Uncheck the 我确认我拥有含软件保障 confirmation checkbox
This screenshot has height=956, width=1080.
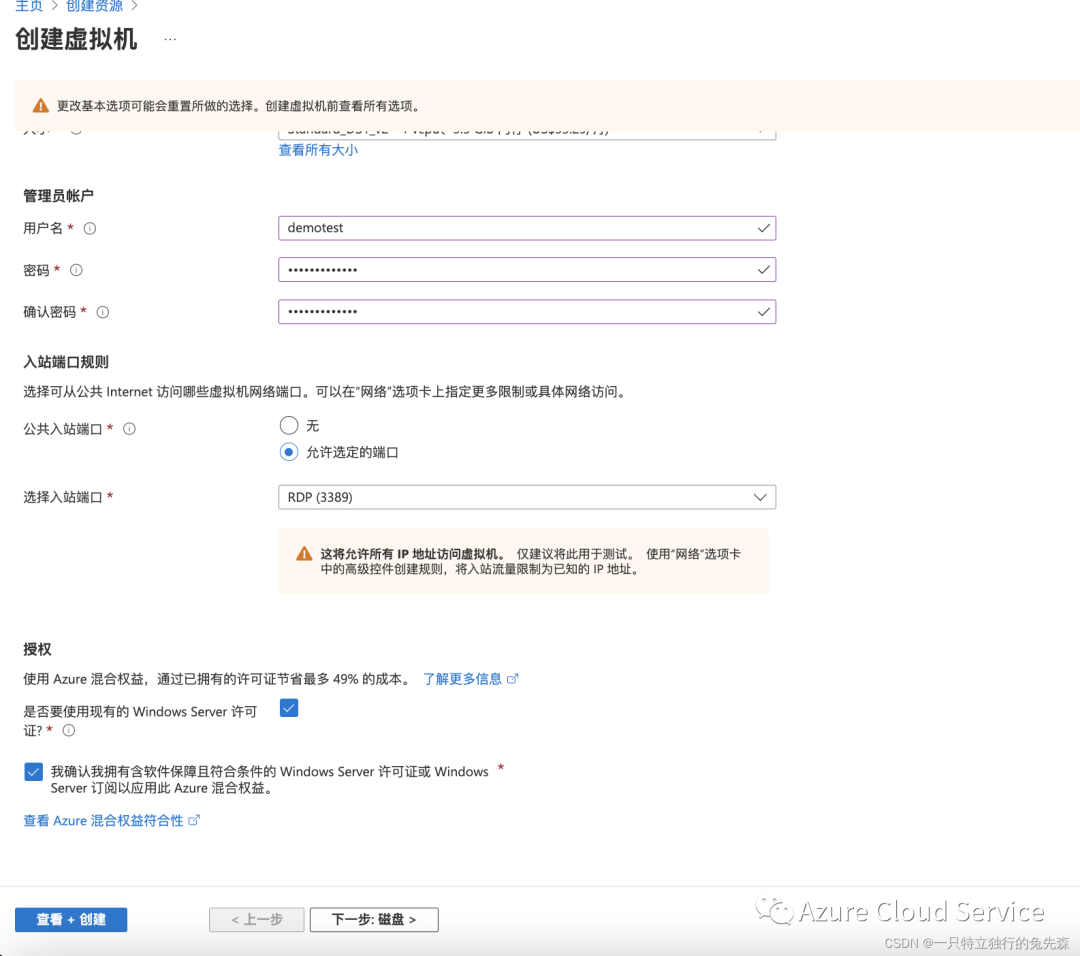tap(33, 771)
